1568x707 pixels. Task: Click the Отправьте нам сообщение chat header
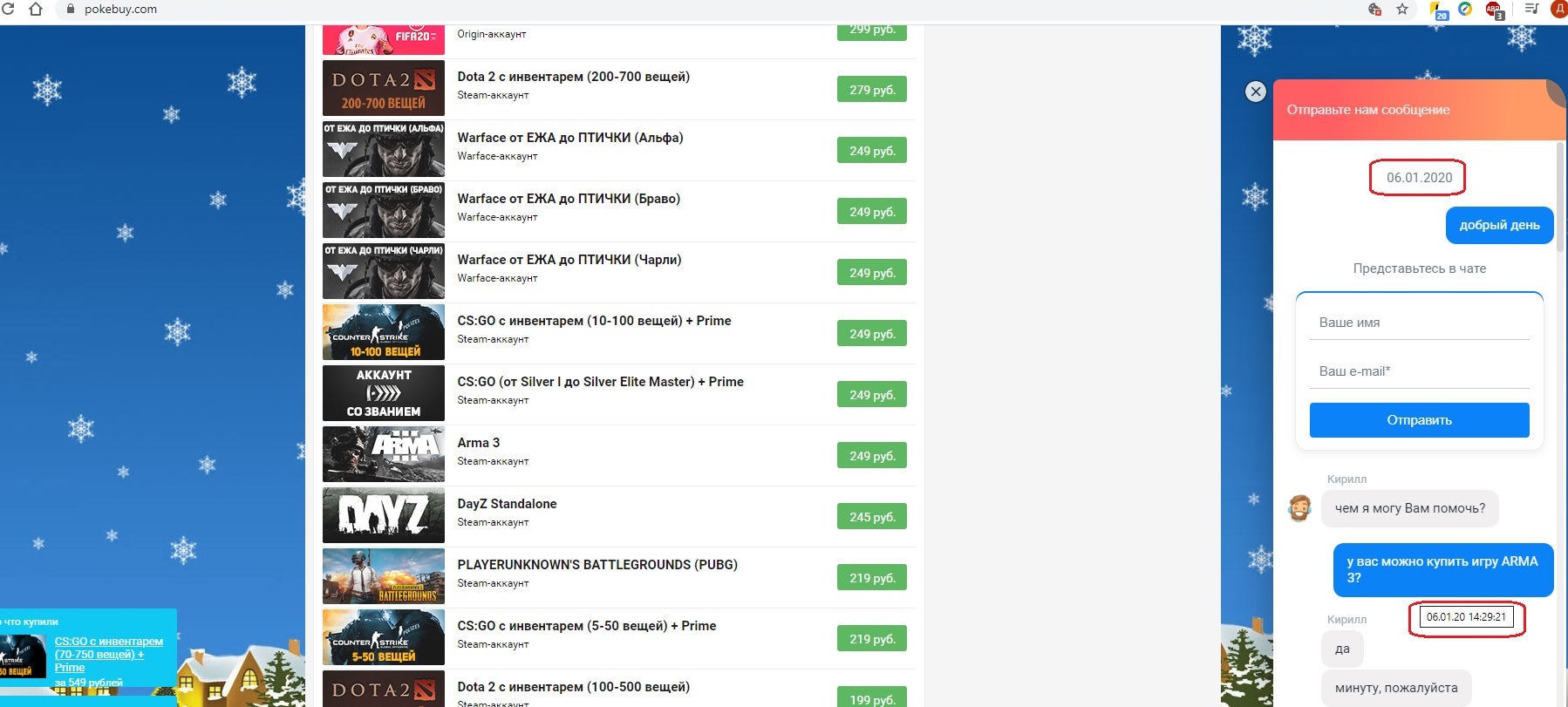tap(1368, 110)
